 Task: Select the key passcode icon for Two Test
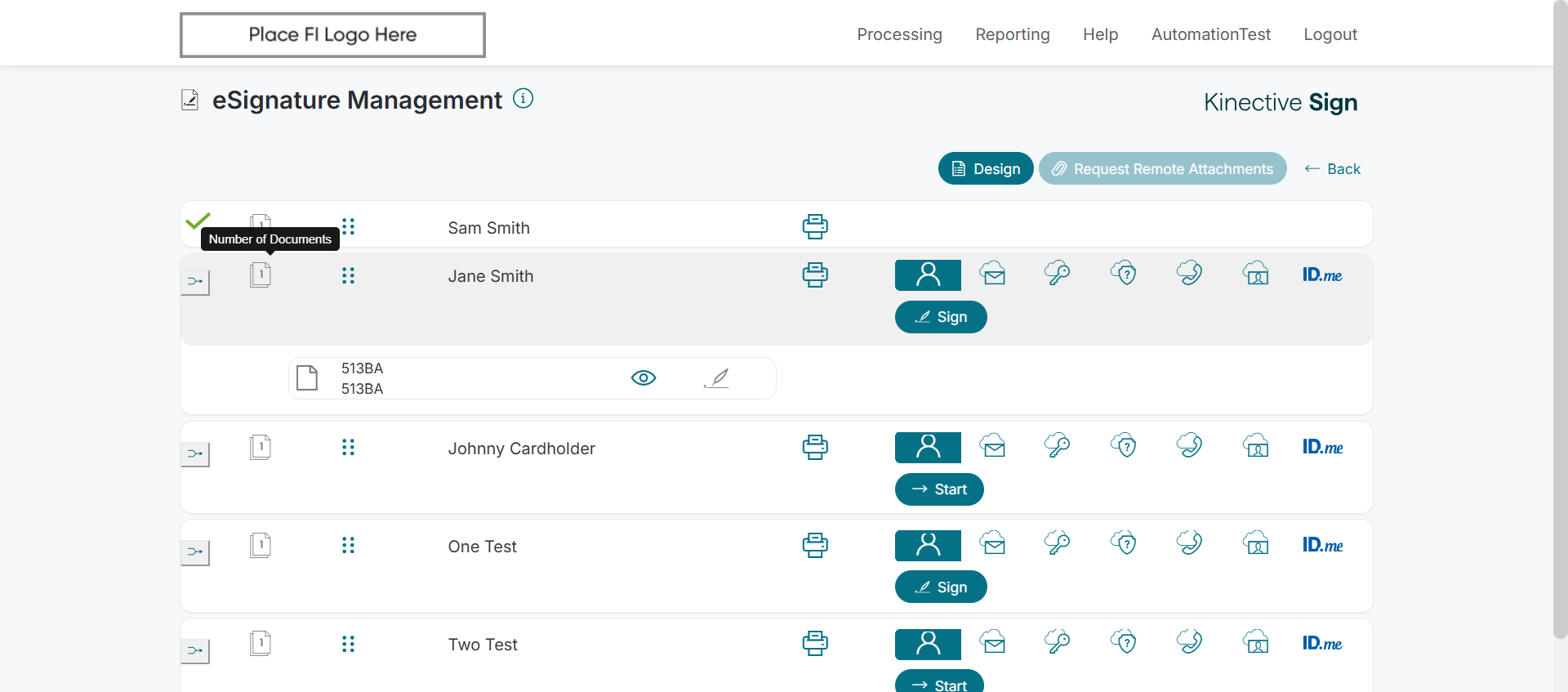click(1058, 642)
